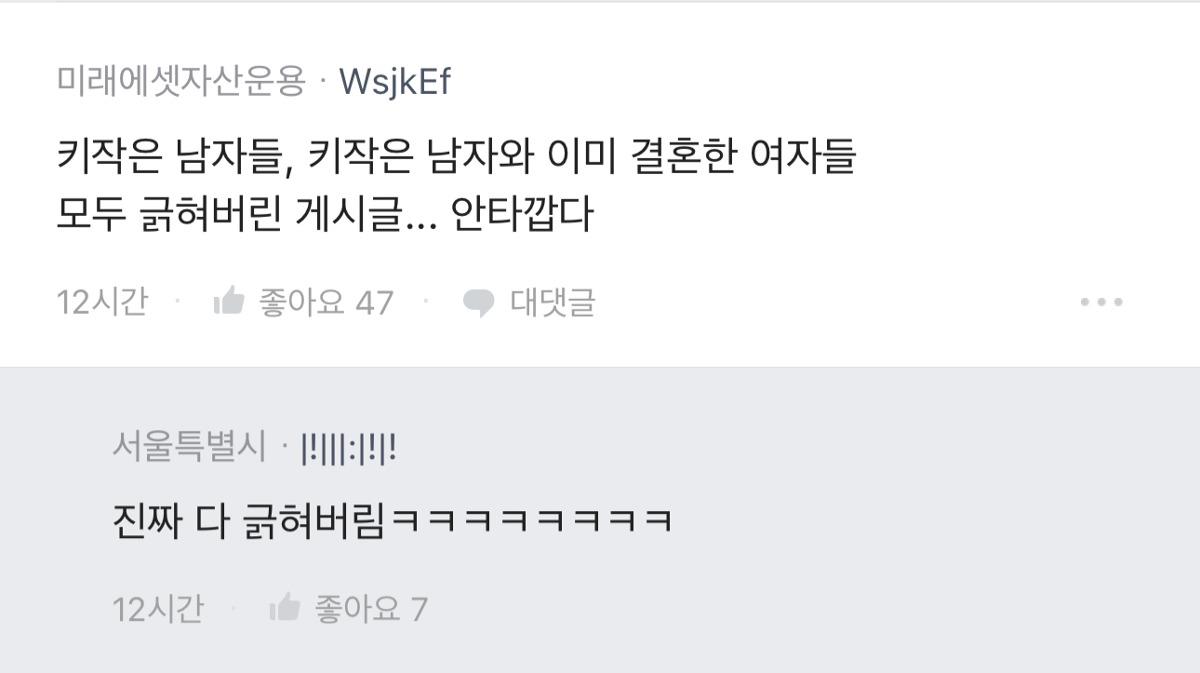Open profile of user |!|||:|!|!
The image size is (1200, 673).
pyautogui.click(x=348, y=449)
